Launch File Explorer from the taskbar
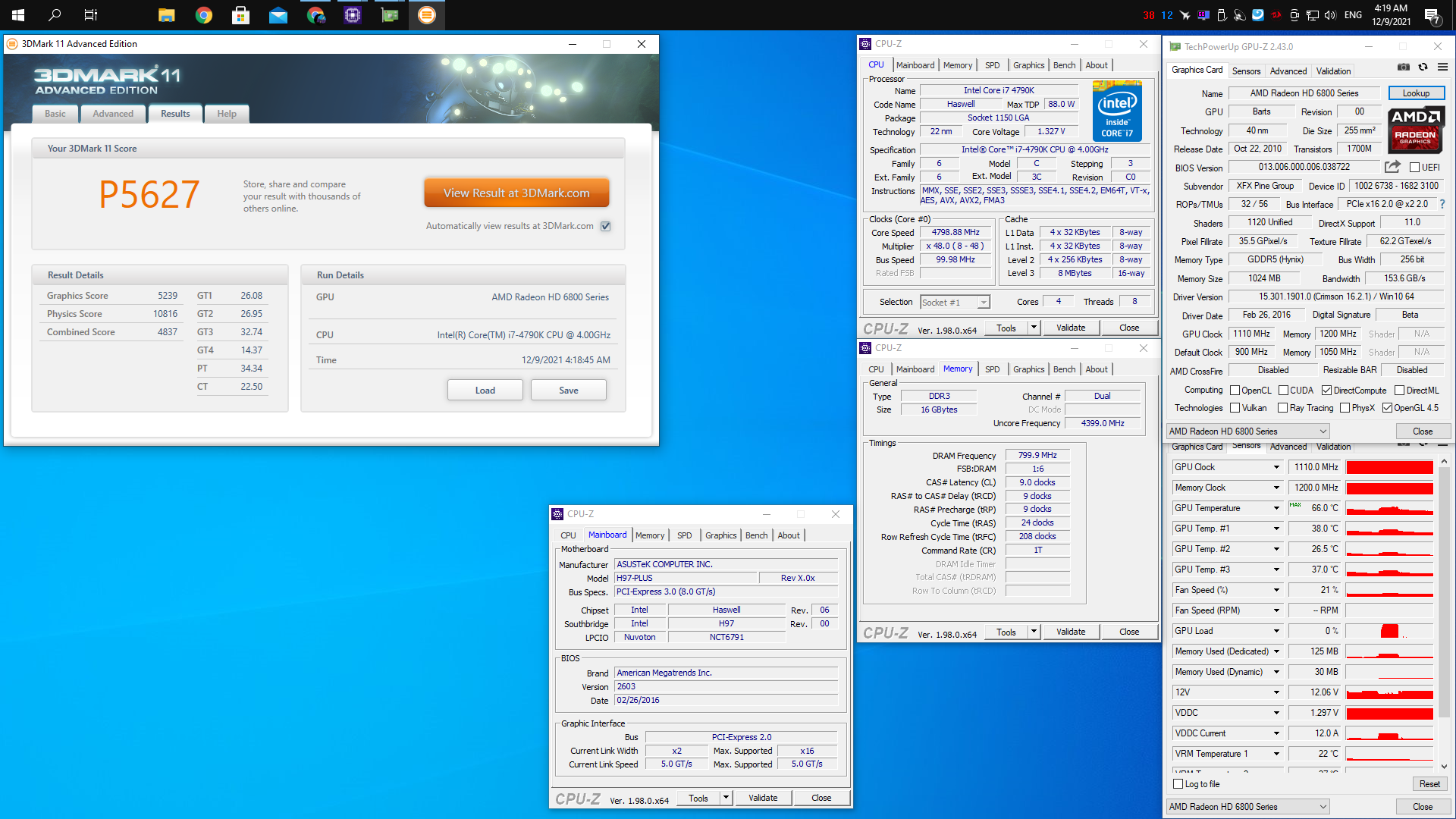The image size is (1456, 819). [167, 14]
